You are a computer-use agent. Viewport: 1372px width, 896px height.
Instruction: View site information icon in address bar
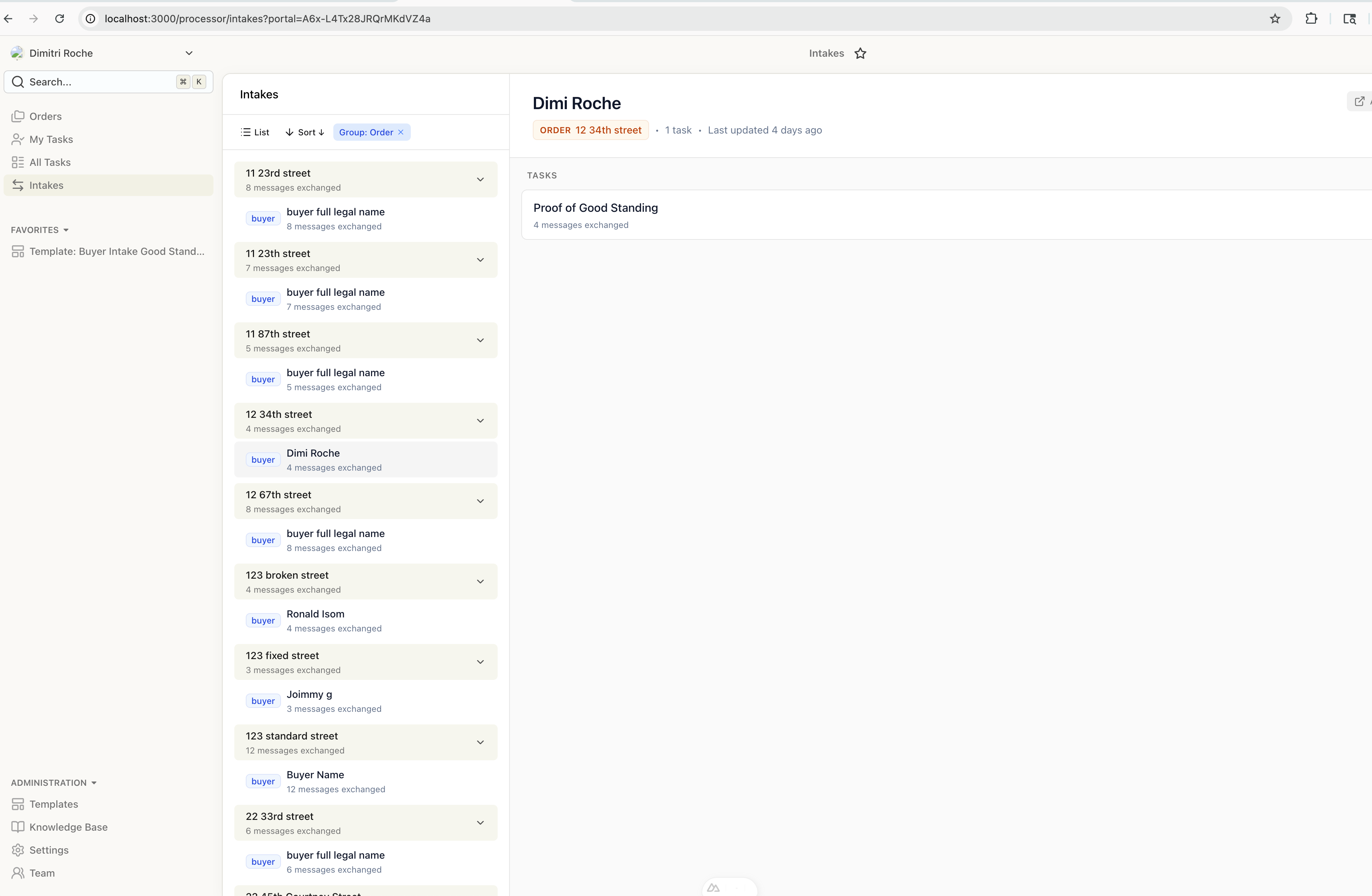click(x=90, y=19)
